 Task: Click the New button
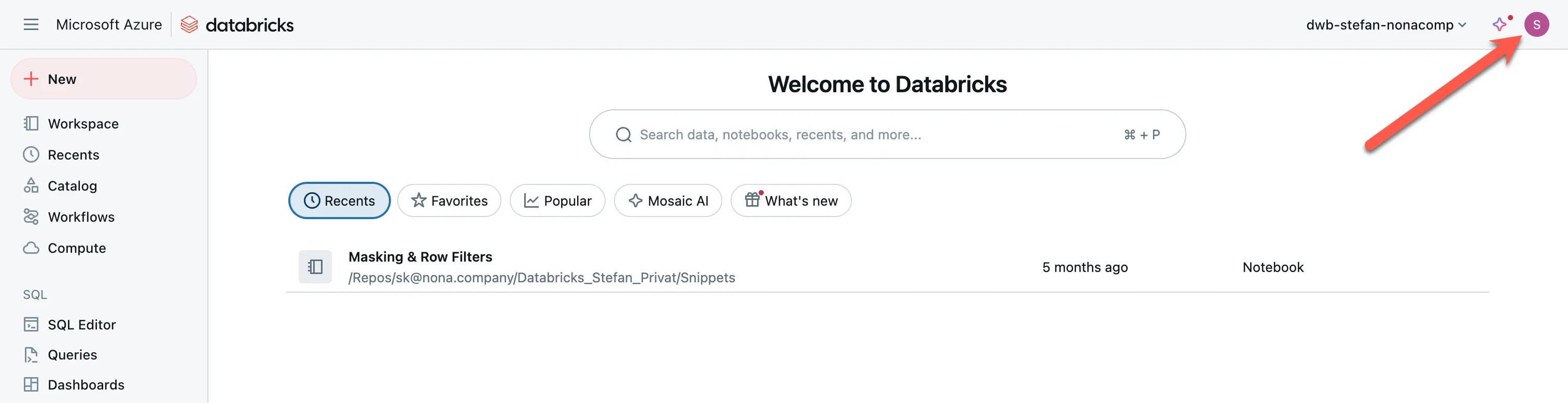(104, 79)
